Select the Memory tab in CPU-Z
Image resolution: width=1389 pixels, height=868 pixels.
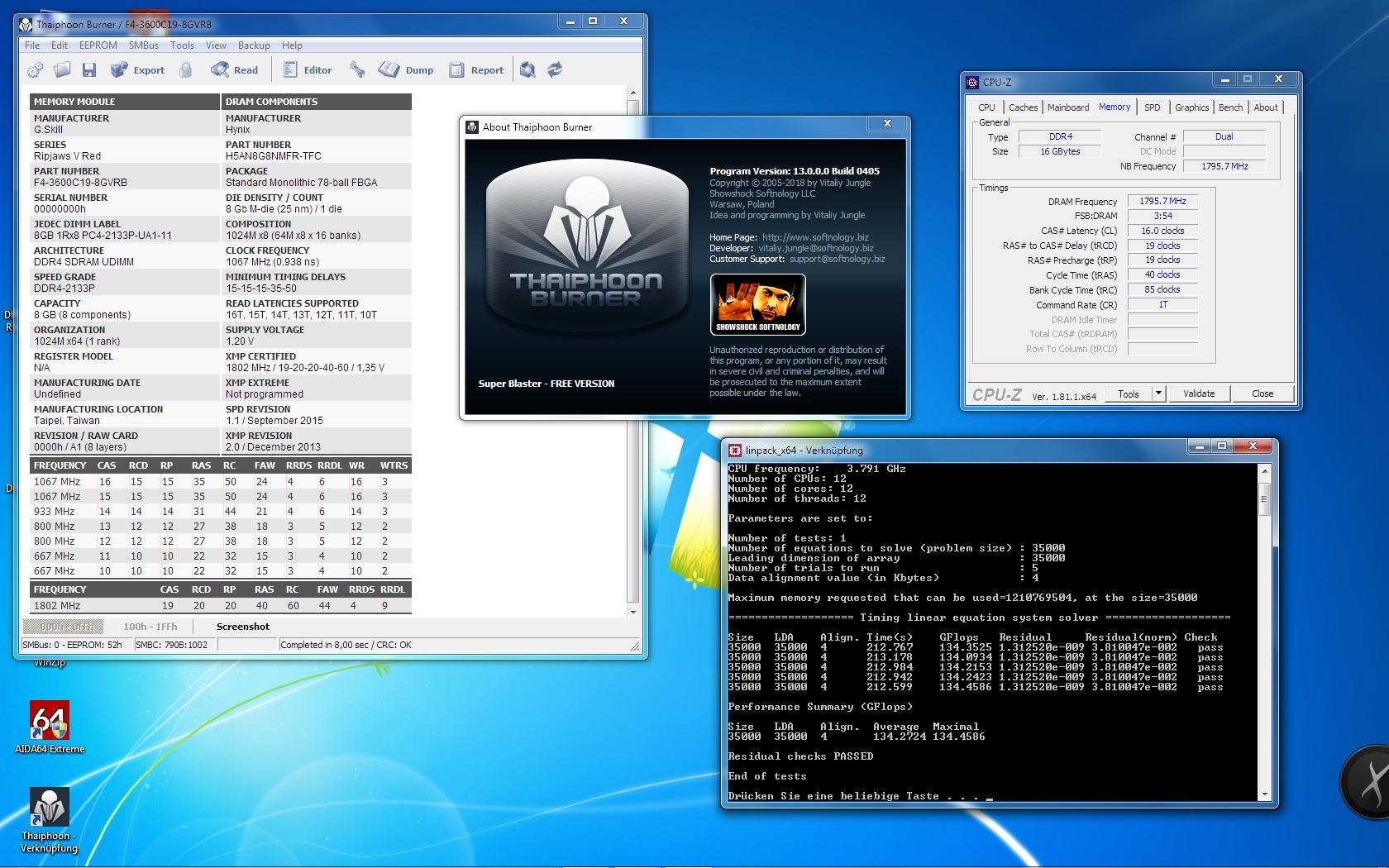[x=1115, y=107]
